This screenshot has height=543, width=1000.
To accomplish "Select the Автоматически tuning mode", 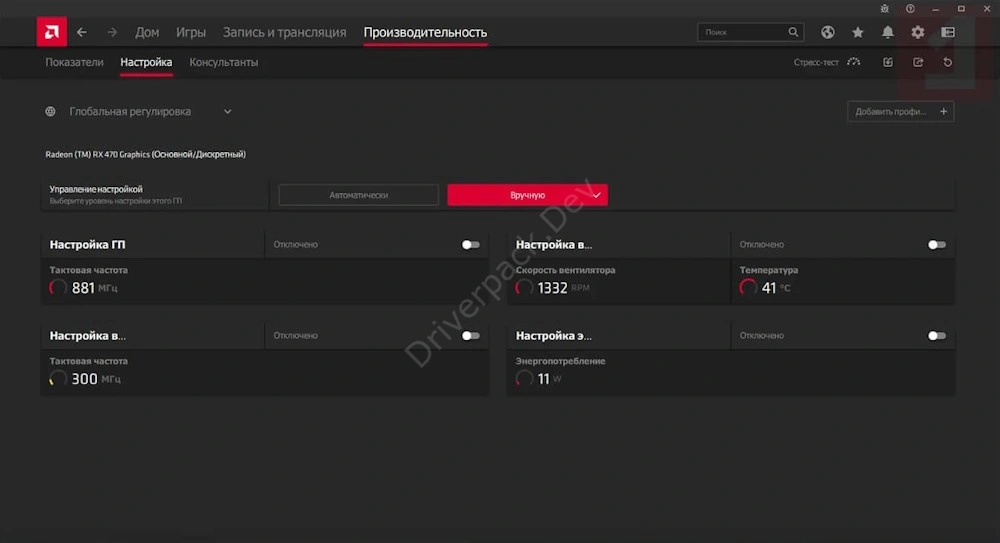I will [x=358, y=195].
